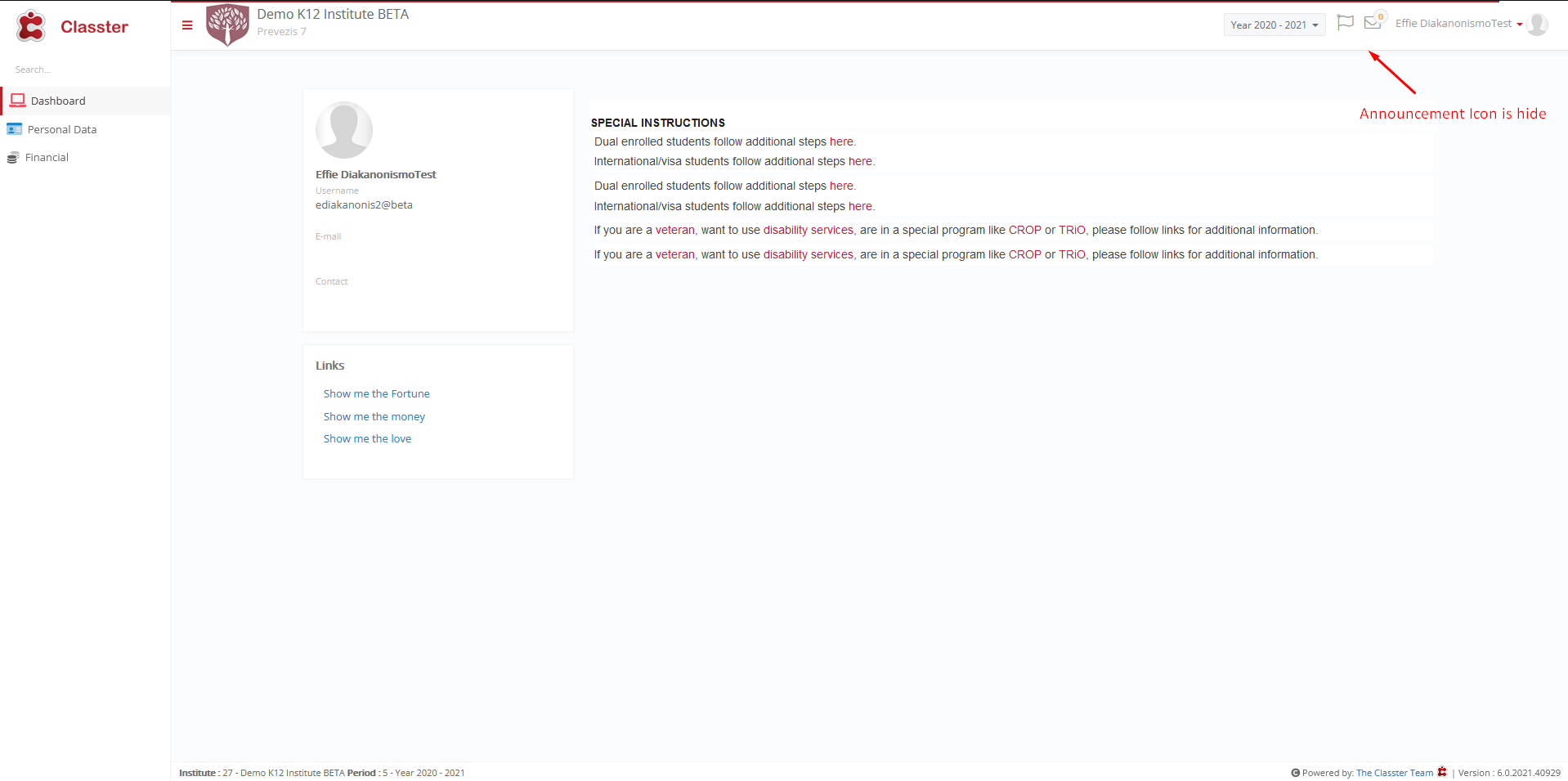
Task: Open Financial in the sidebar
Action: coord(86,157)
